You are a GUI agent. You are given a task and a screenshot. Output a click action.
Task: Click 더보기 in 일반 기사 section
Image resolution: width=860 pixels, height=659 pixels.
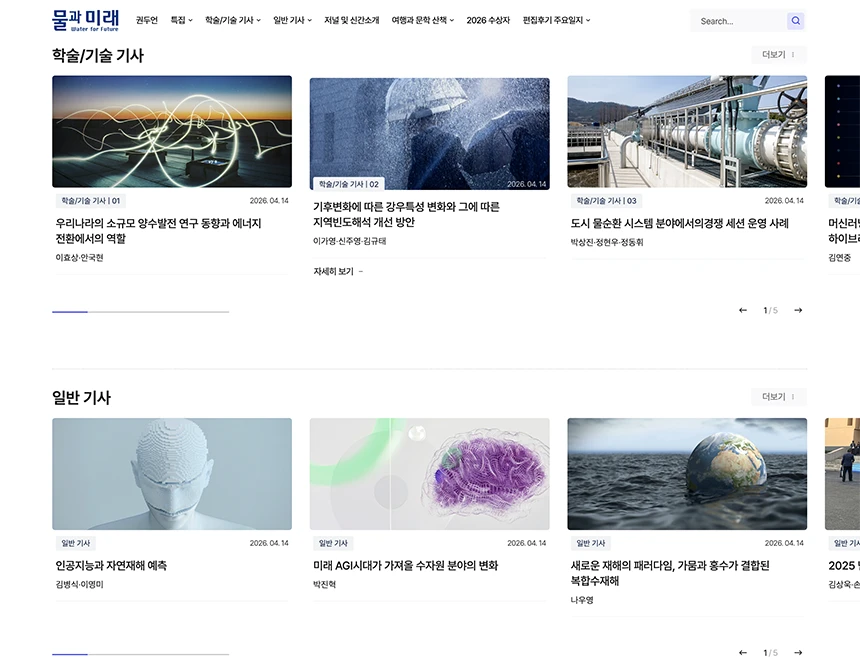(778, 396)
